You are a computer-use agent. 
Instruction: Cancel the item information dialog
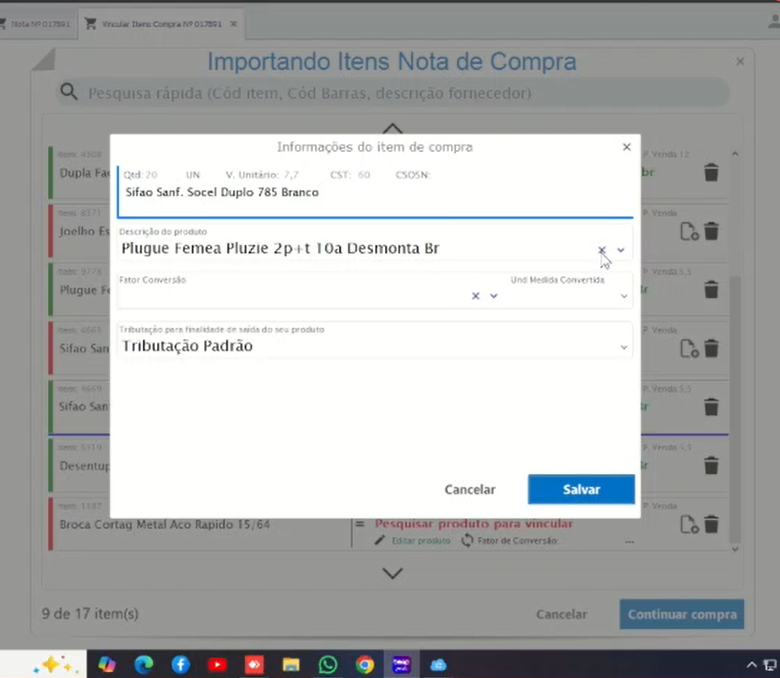tap(470, 490)
